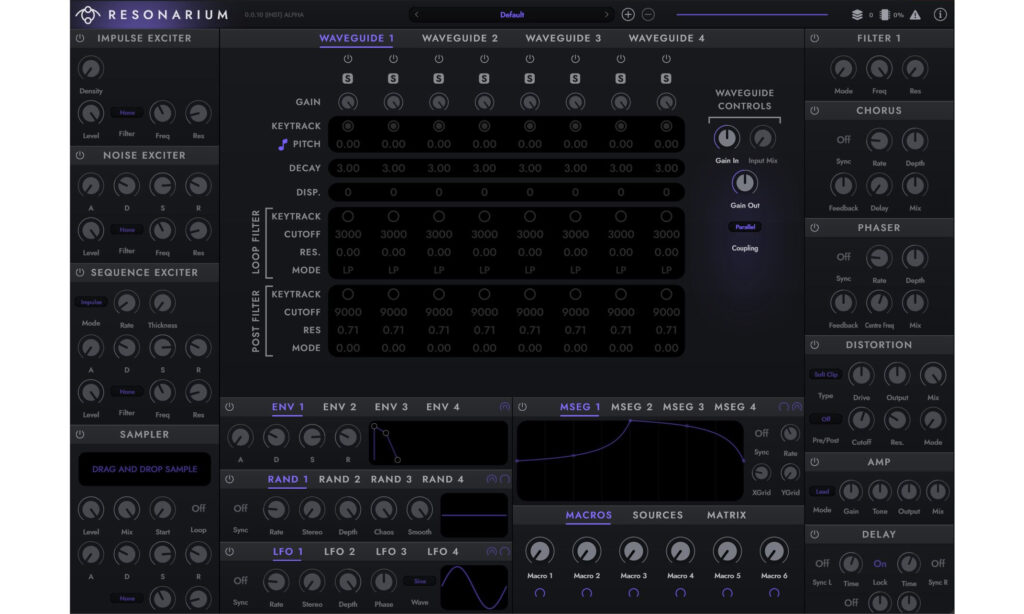Enable the Chorus effect power button

814,111
